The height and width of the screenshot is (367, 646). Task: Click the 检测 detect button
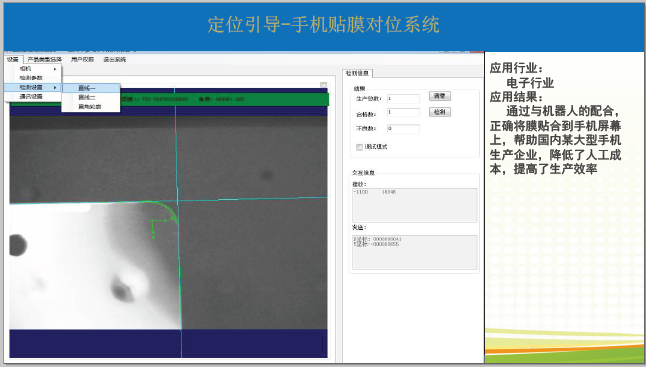point(440,112)
